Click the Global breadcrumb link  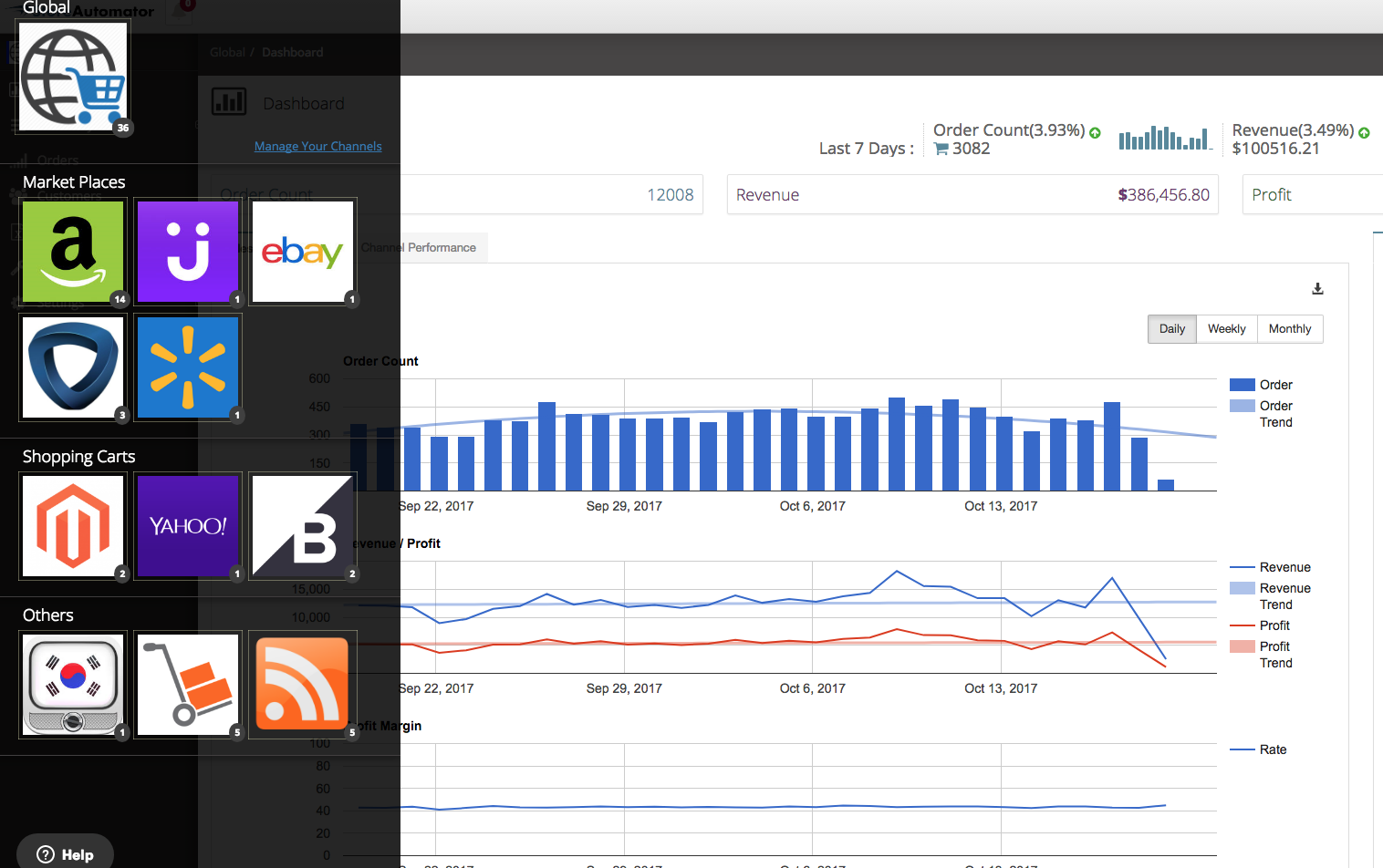227,52
